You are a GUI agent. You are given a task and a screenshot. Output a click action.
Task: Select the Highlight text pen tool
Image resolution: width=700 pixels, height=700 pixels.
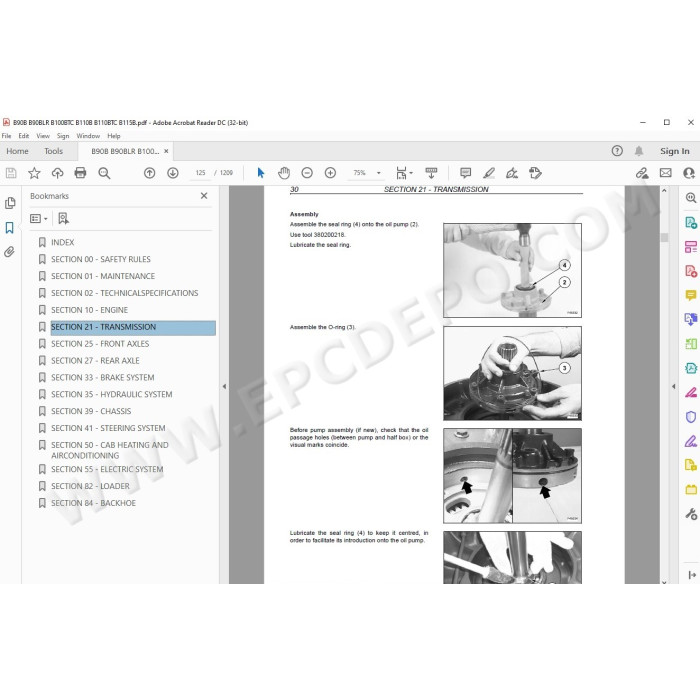click(489, 173)
